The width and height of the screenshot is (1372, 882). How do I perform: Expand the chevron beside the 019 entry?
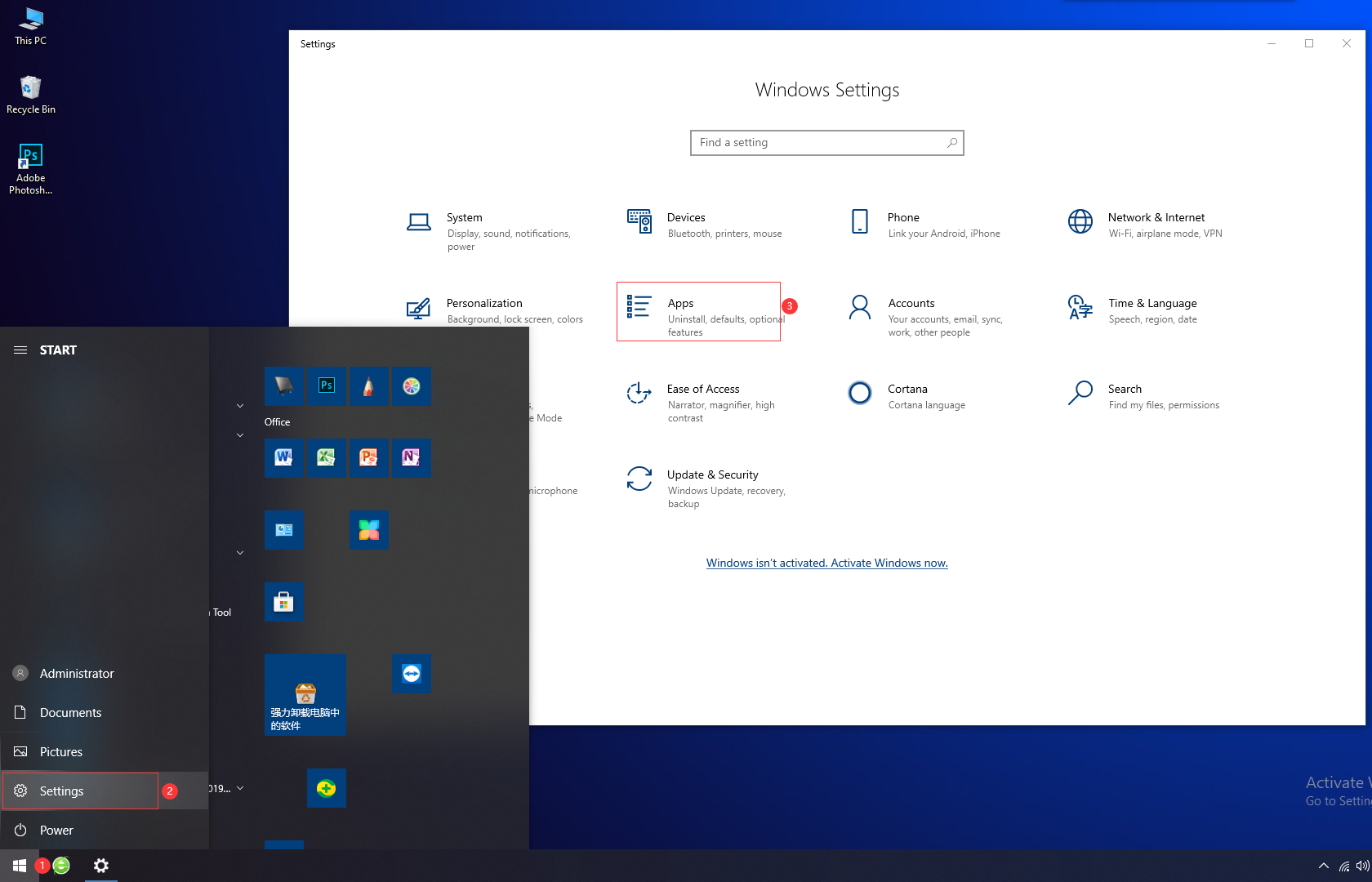(x=240, y=788)
